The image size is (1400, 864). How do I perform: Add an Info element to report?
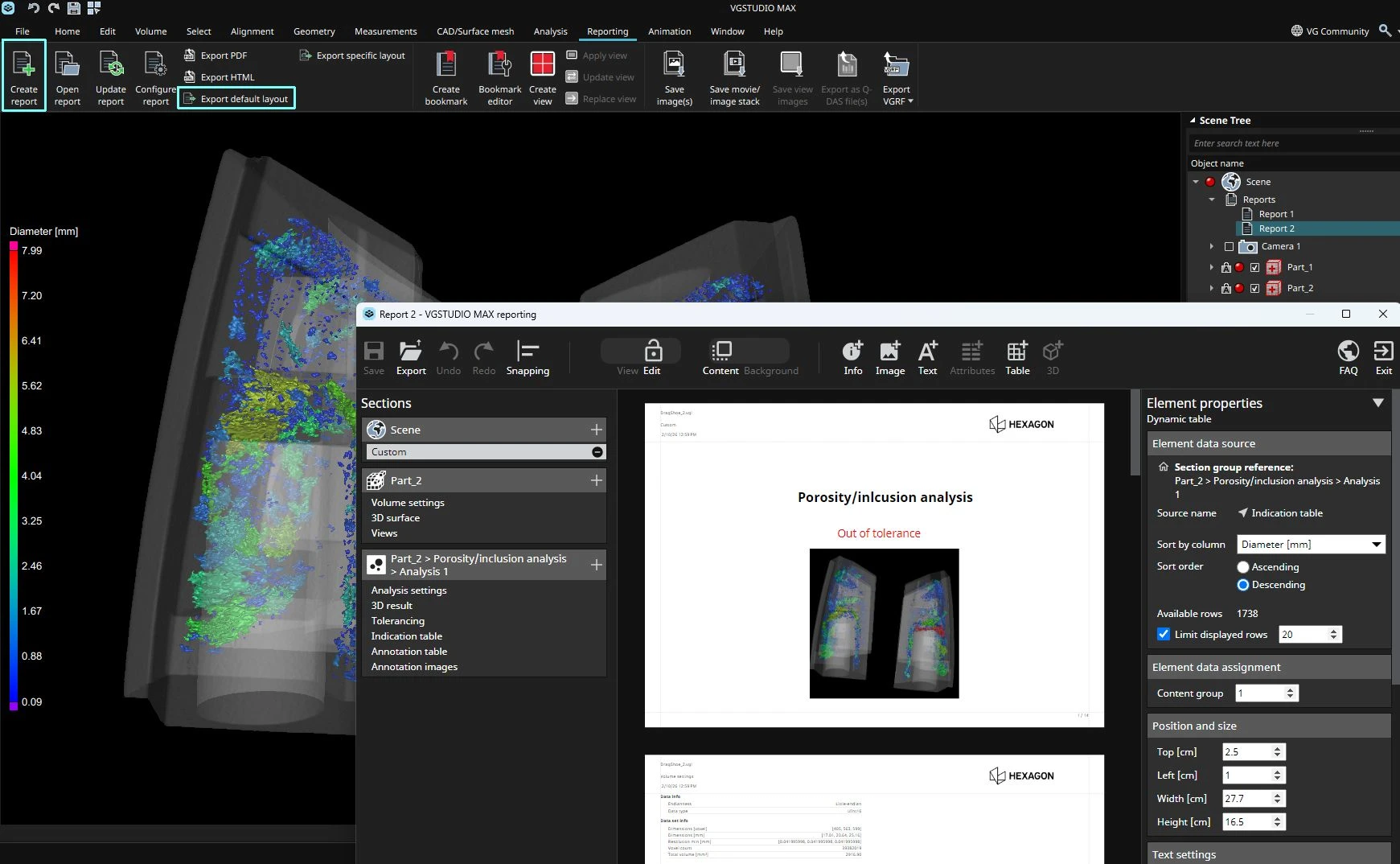tap(852, 358)
